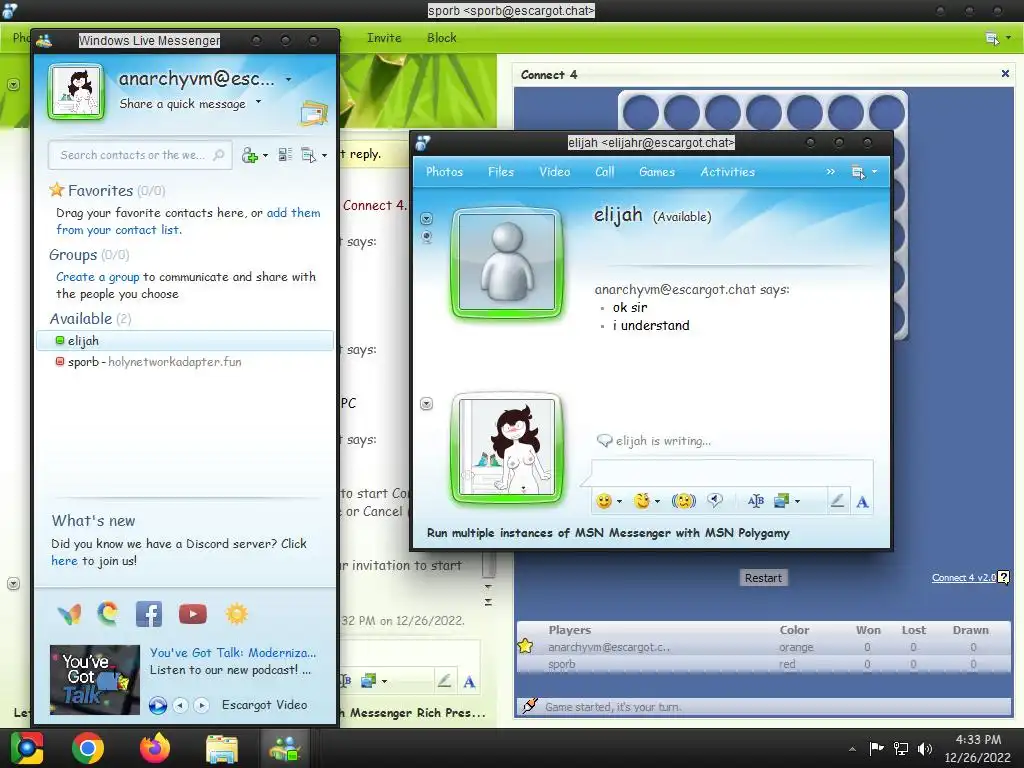Click the 'here' Discord link
This screenshot has height=768, width=1024.
pos(64,561)
